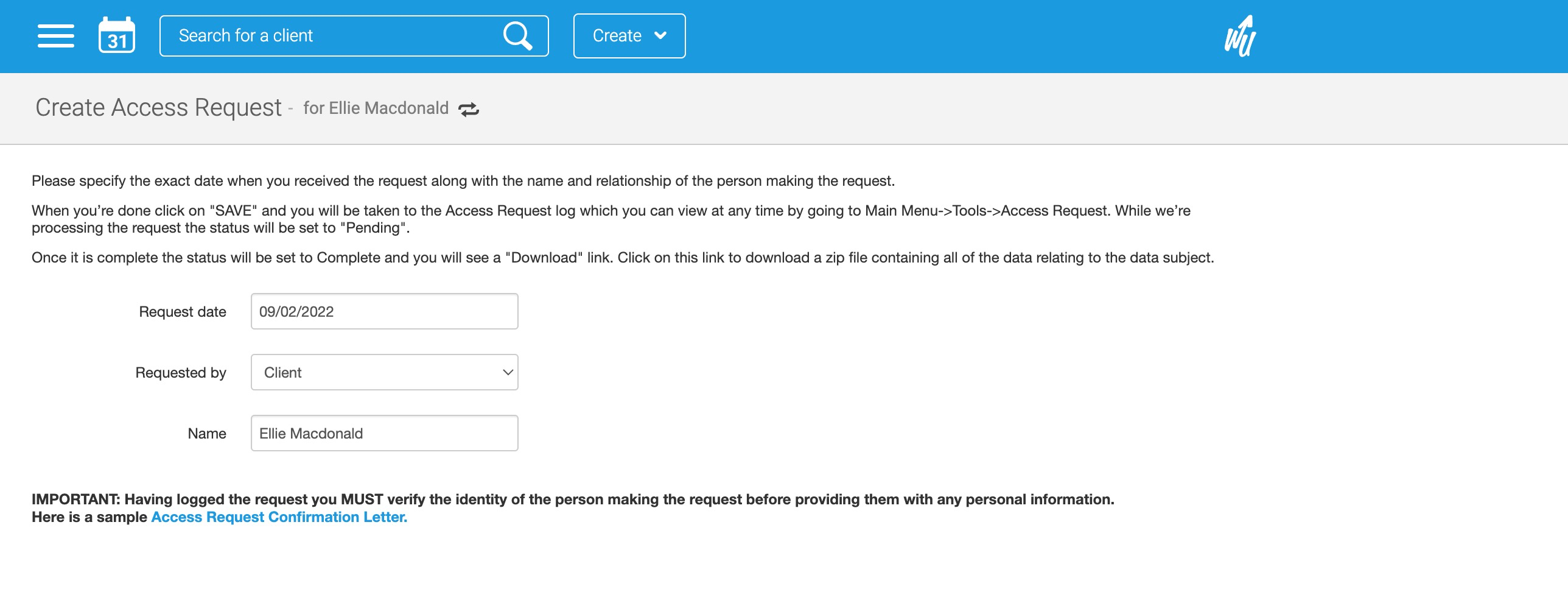Viewport: 1568px width, 603px height.
Task: Click the Requested by field label
Action: coord(180,372)
